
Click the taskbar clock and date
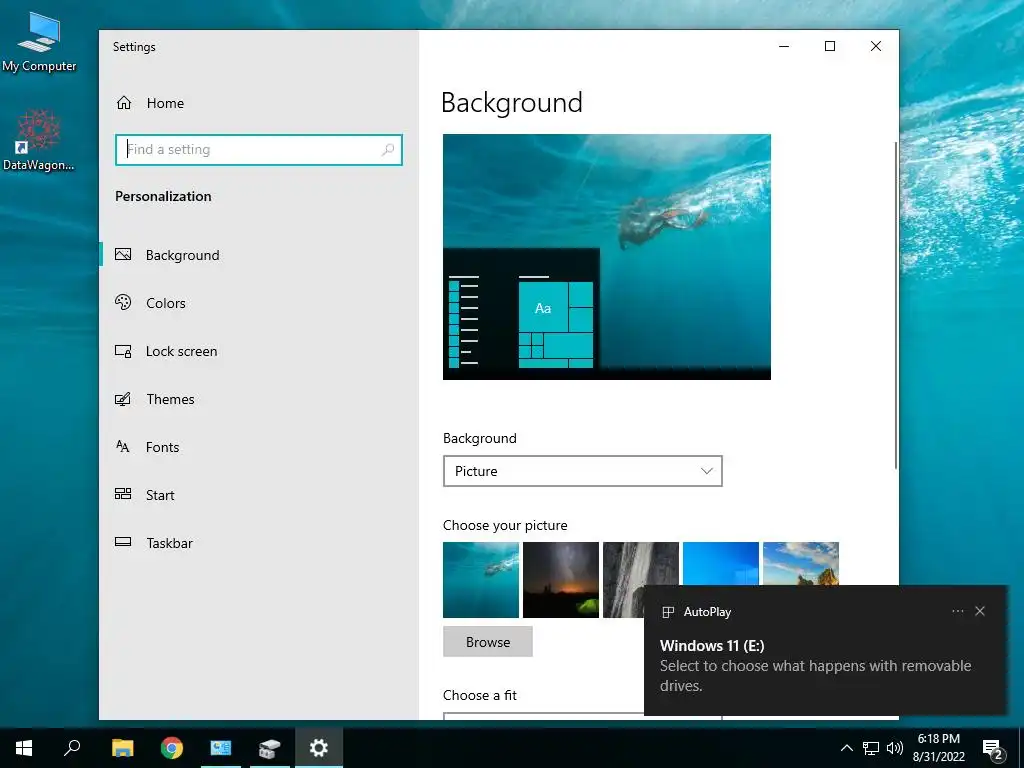click(939, 748)
